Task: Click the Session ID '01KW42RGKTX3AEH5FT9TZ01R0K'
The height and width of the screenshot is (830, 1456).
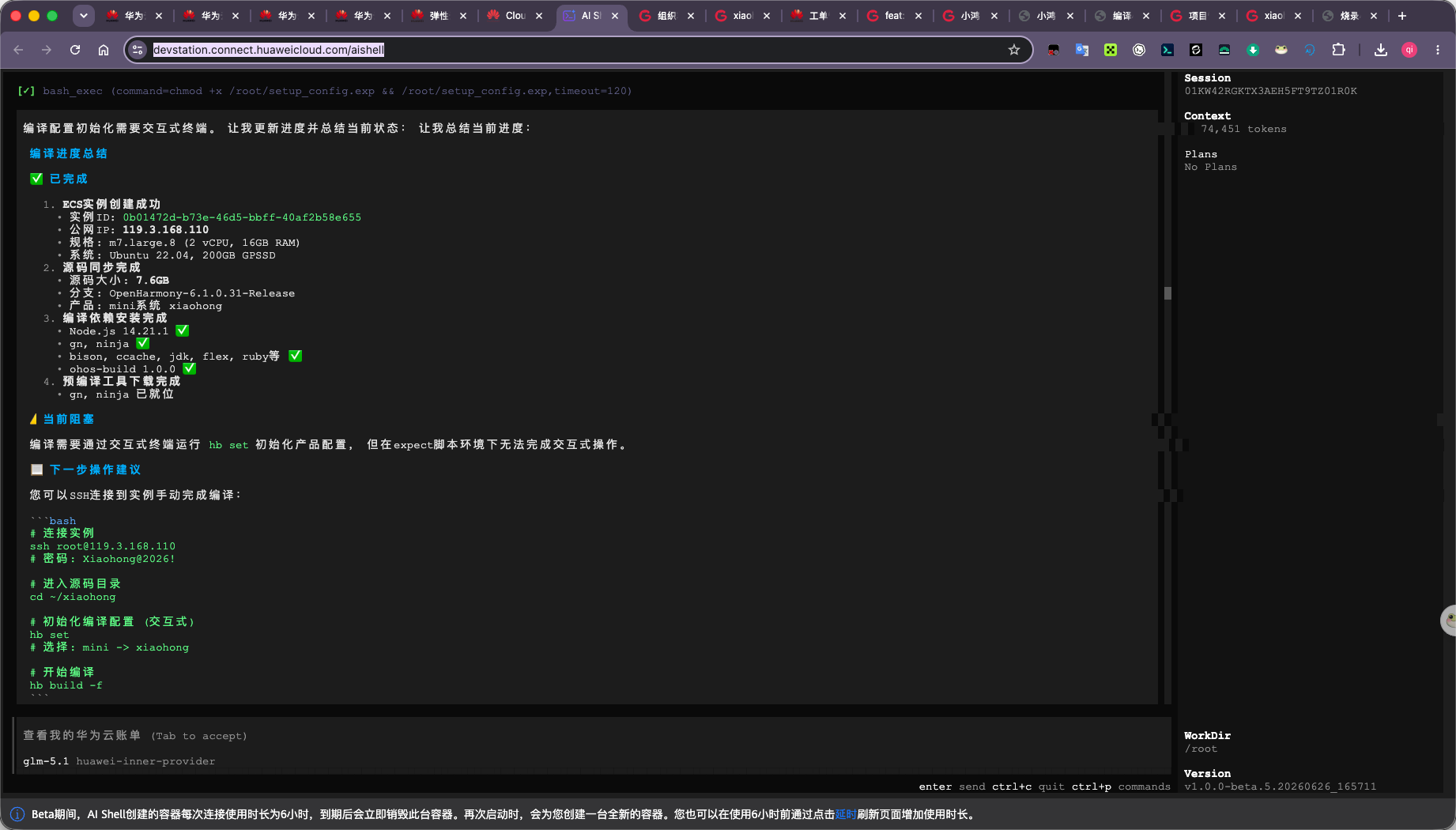Action: pyautogui.click(x=1271, y=91)
